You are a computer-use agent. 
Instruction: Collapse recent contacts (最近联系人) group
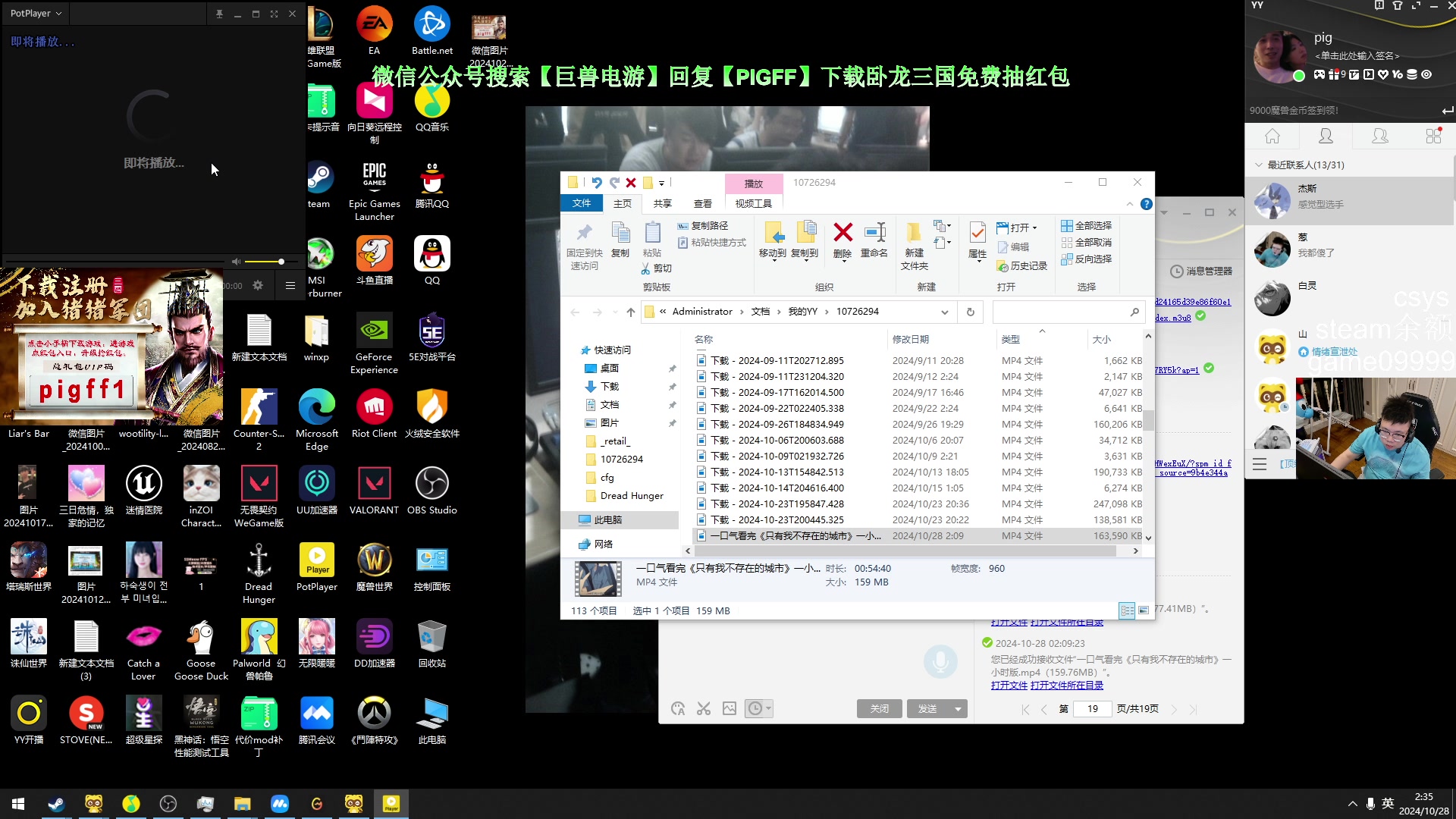[1259, 165]
